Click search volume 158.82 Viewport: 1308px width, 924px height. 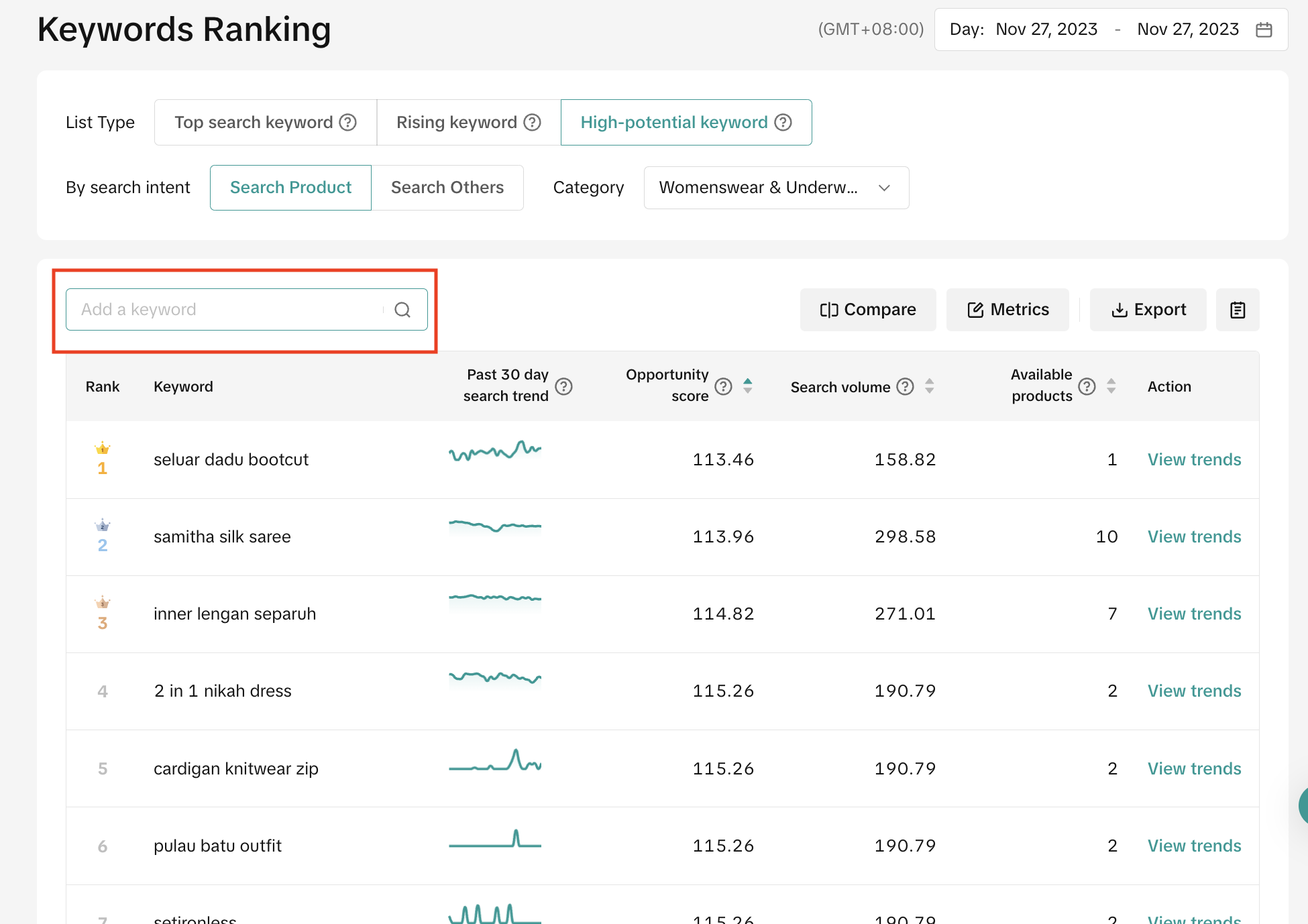(905, 459)
